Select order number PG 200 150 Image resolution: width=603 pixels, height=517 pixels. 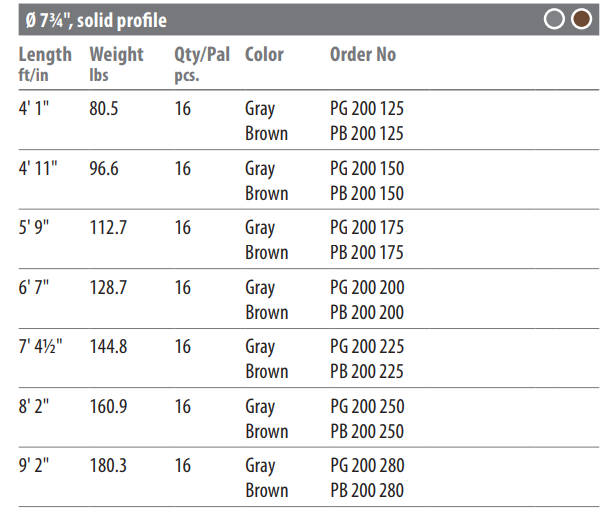coord(367,168)
